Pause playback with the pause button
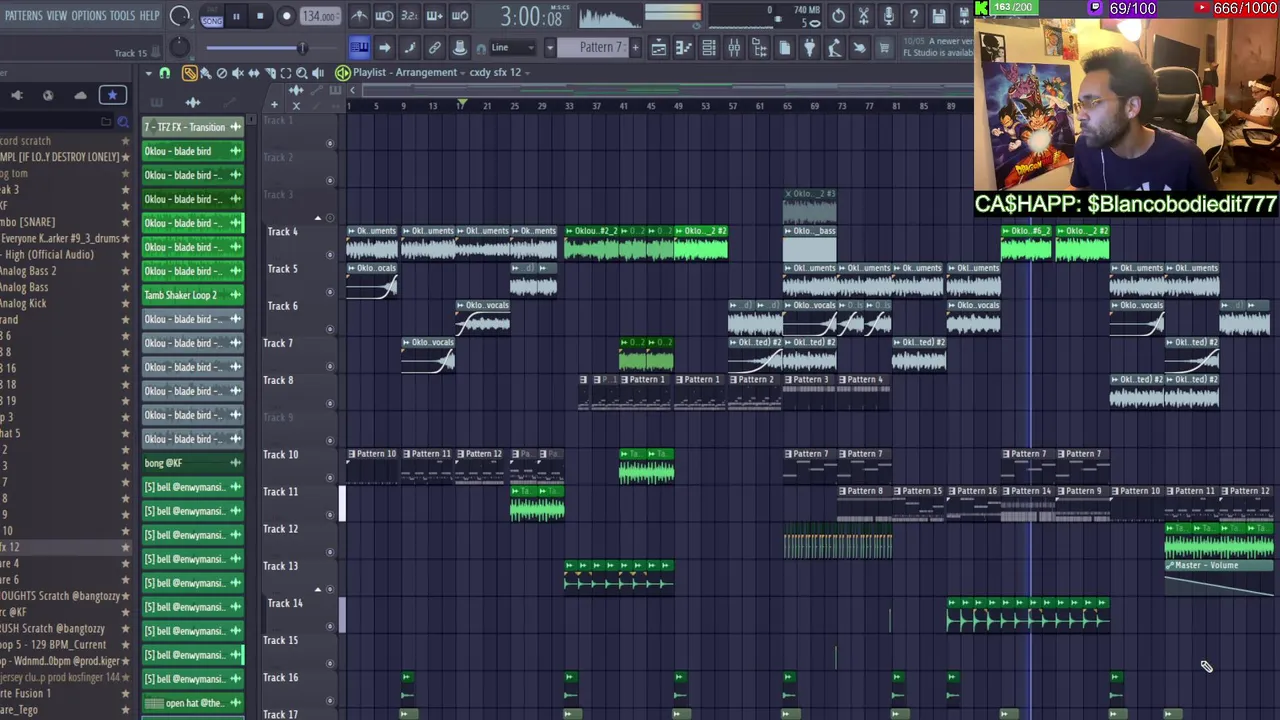Screen dimensions: 1280x720 (x=236, y=16)
